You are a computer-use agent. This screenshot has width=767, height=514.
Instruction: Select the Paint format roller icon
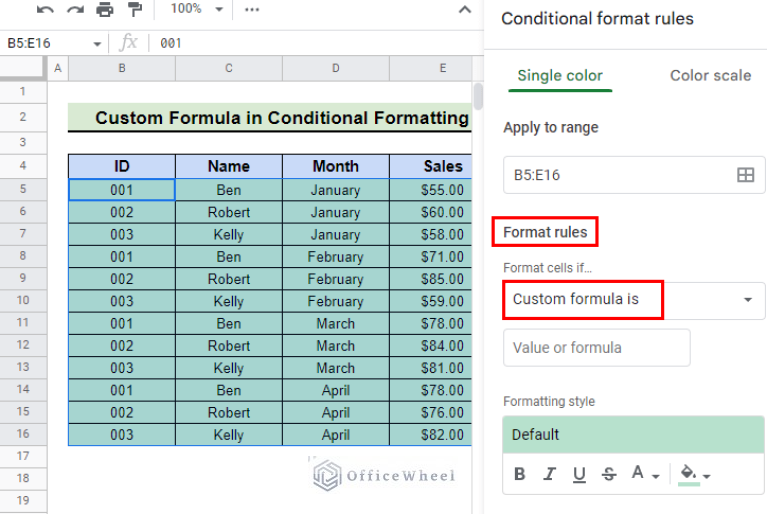(135, 10)
